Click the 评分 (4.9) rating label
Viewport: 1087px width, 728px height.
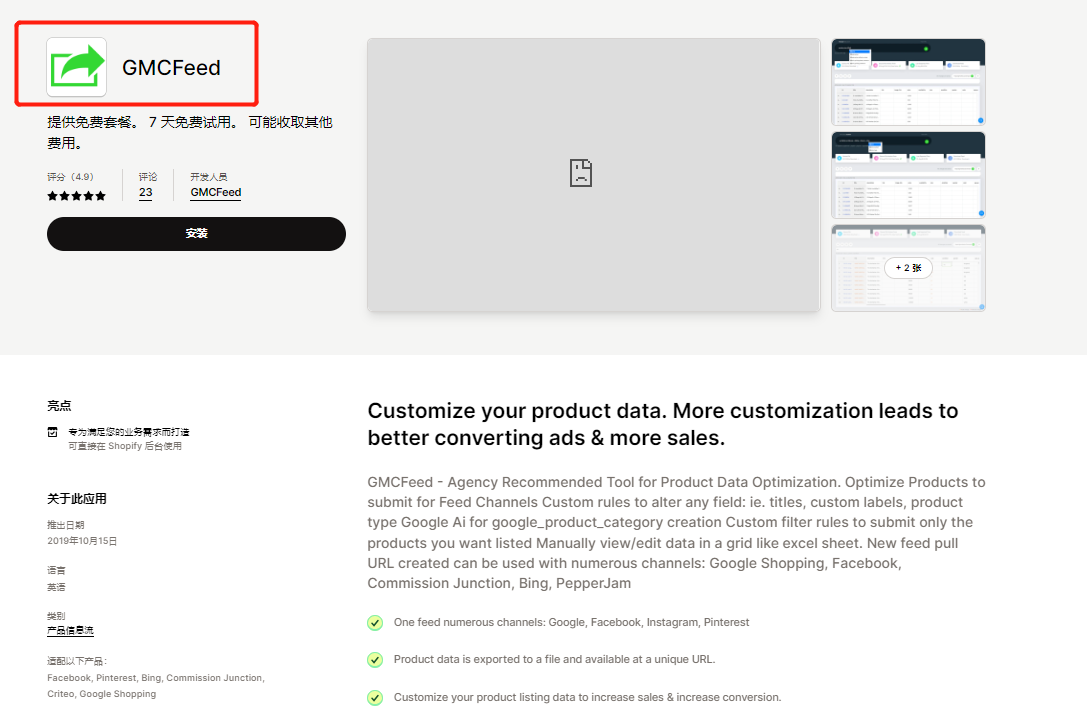(x=70, y=177)
